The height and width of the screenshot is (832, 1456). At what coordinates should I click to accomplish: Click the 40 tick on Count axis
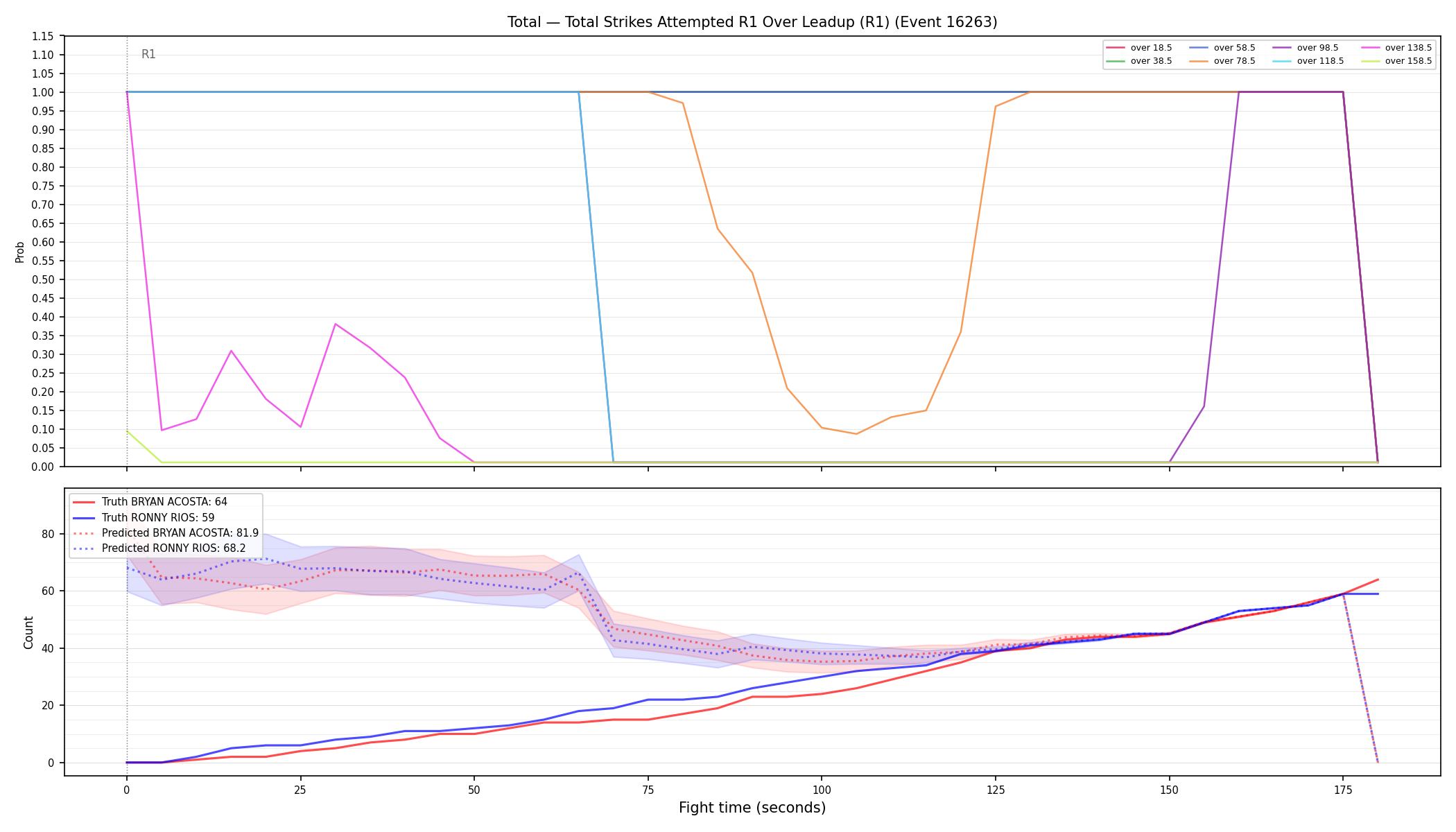point(48,648)
